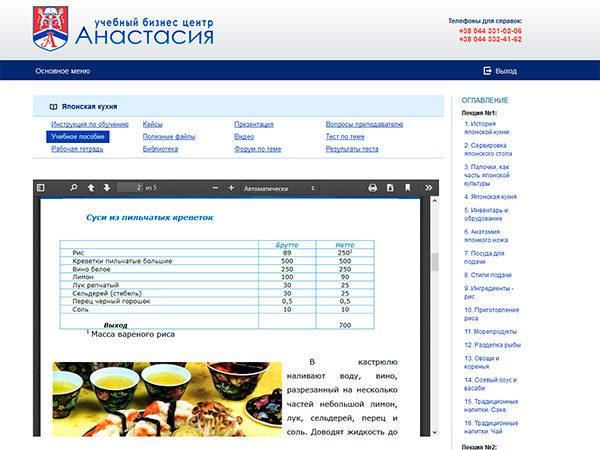
Task: Open the 'Презентация' link
Action: coord(254,124)
